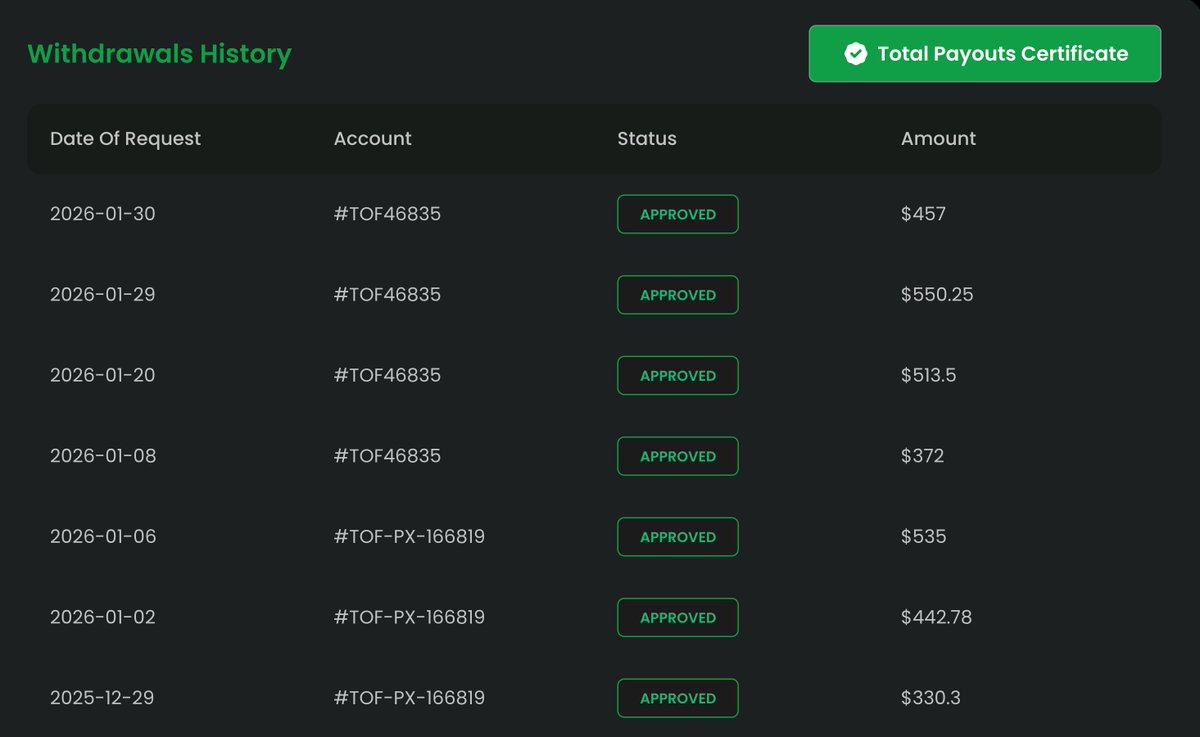
Task: Select the $457 amount
Action: pos(923,214)
